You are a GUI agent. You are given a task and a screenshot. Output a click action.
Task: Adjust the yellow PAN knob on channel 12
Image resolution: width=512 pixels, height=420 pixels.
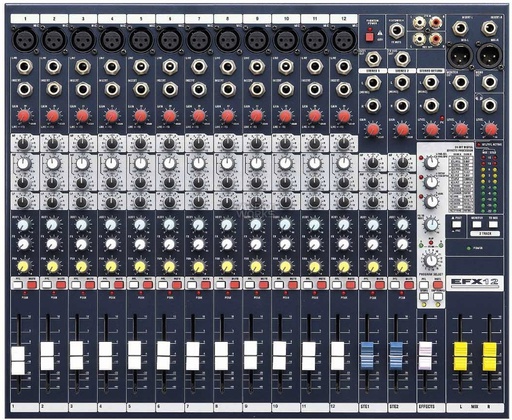(x=344, y=267)
